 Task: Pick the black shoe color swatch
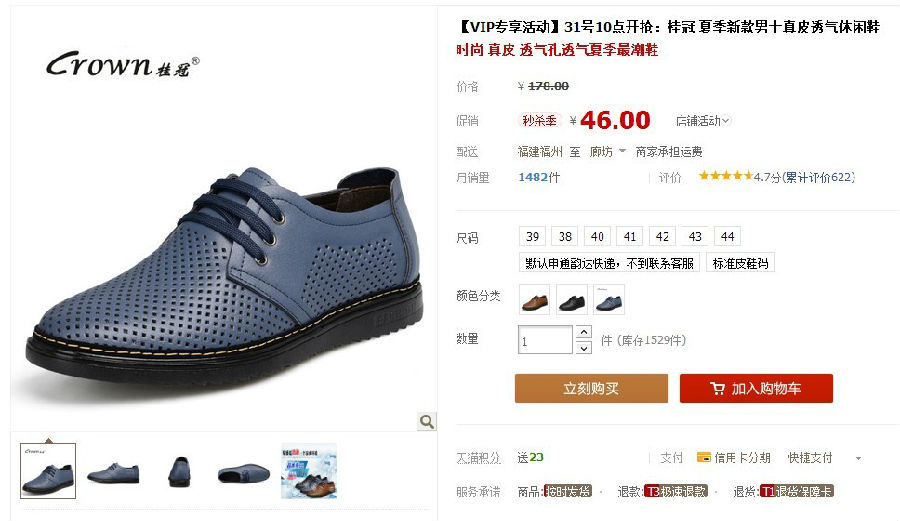(x=572, y=300)
